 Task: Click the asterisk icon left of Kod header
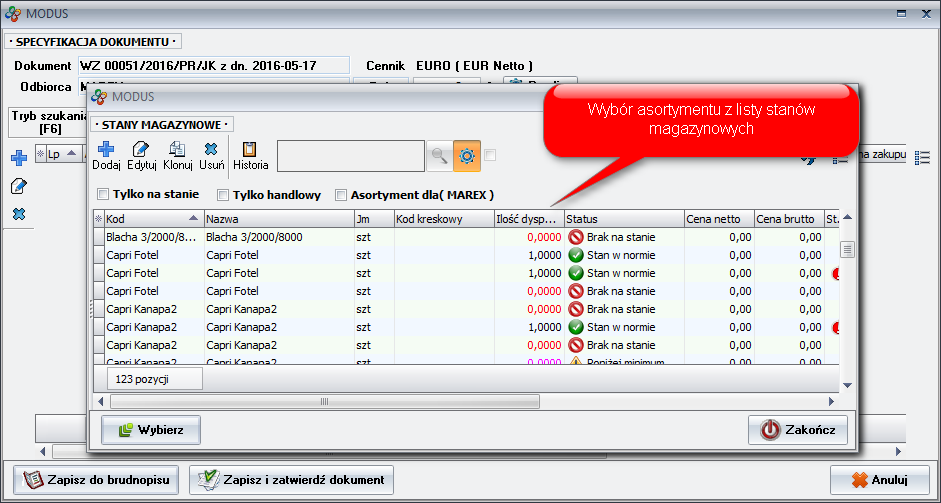tap(98, 219)
